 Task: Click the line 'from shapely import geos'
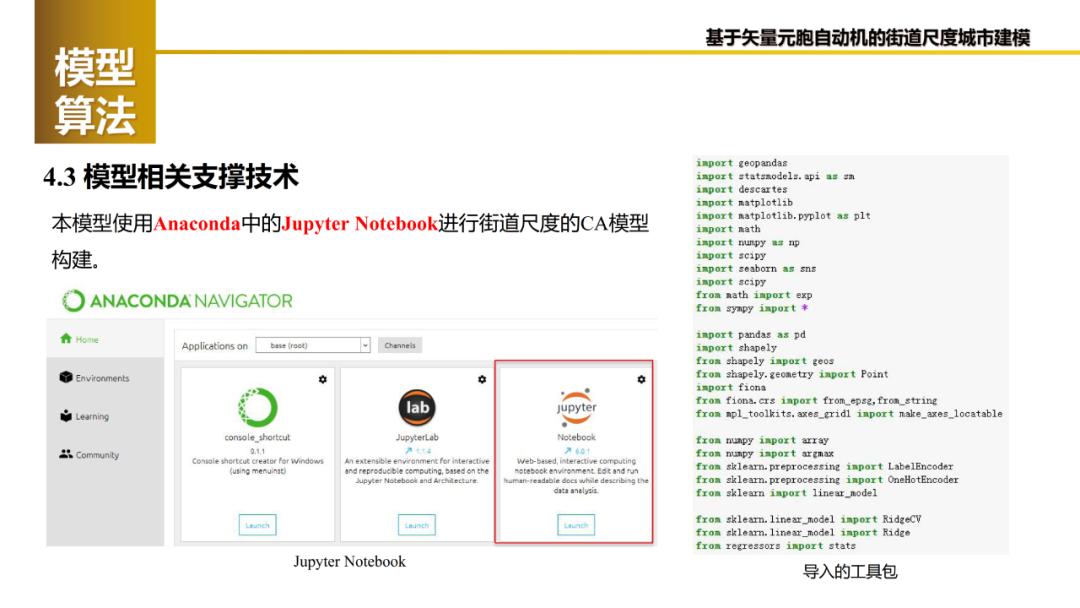click(765, 361)
